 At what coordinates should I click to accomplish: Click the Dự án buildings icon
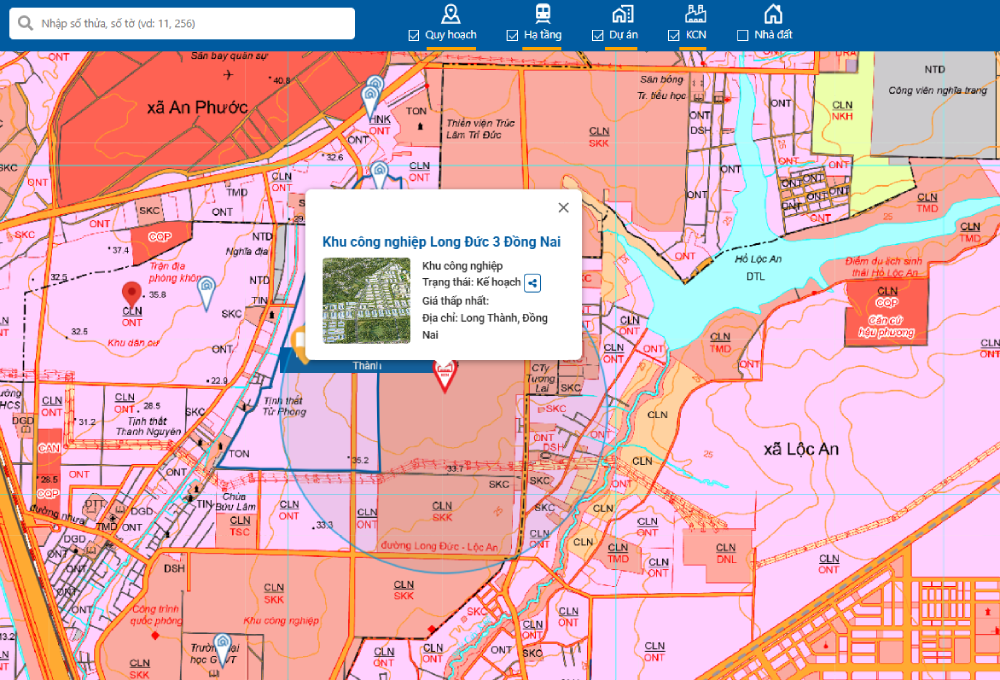click(x=623, y=14)
